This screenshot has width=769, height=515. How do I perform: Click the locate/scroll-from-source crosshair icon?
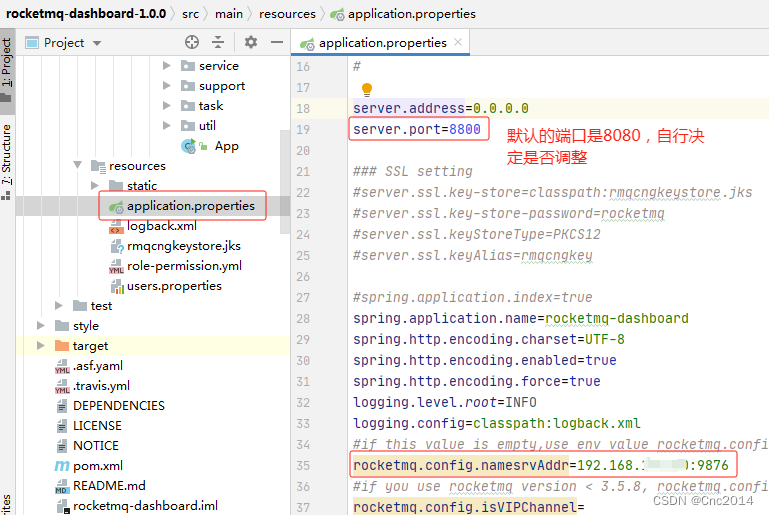point(192,42)
